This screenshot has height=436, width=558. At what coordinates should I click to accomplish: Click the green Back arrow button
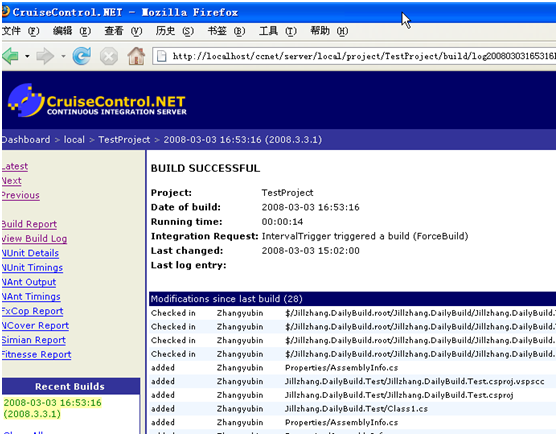coord(10,56)
